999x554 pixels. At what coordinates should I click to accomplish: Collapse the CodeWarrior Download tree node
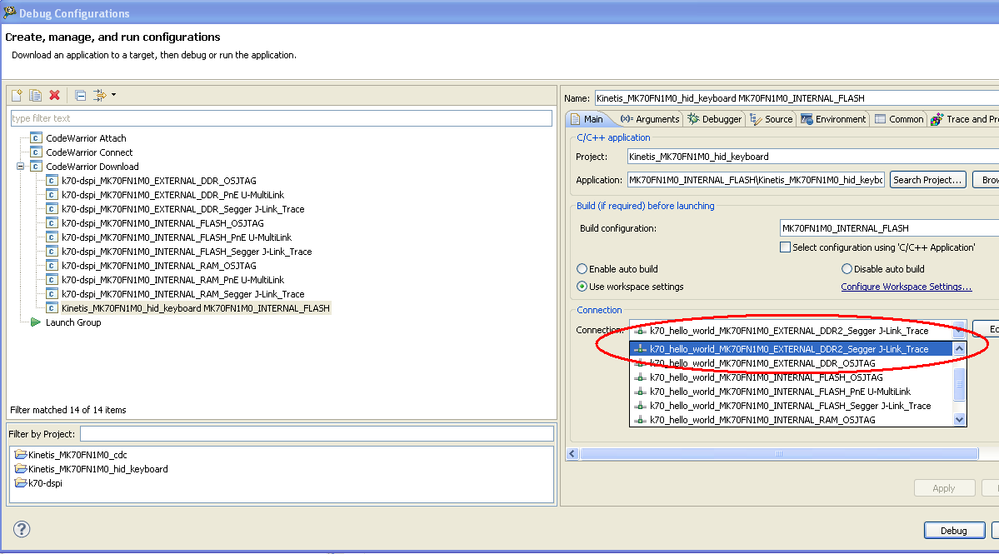(x=20, y=167)
